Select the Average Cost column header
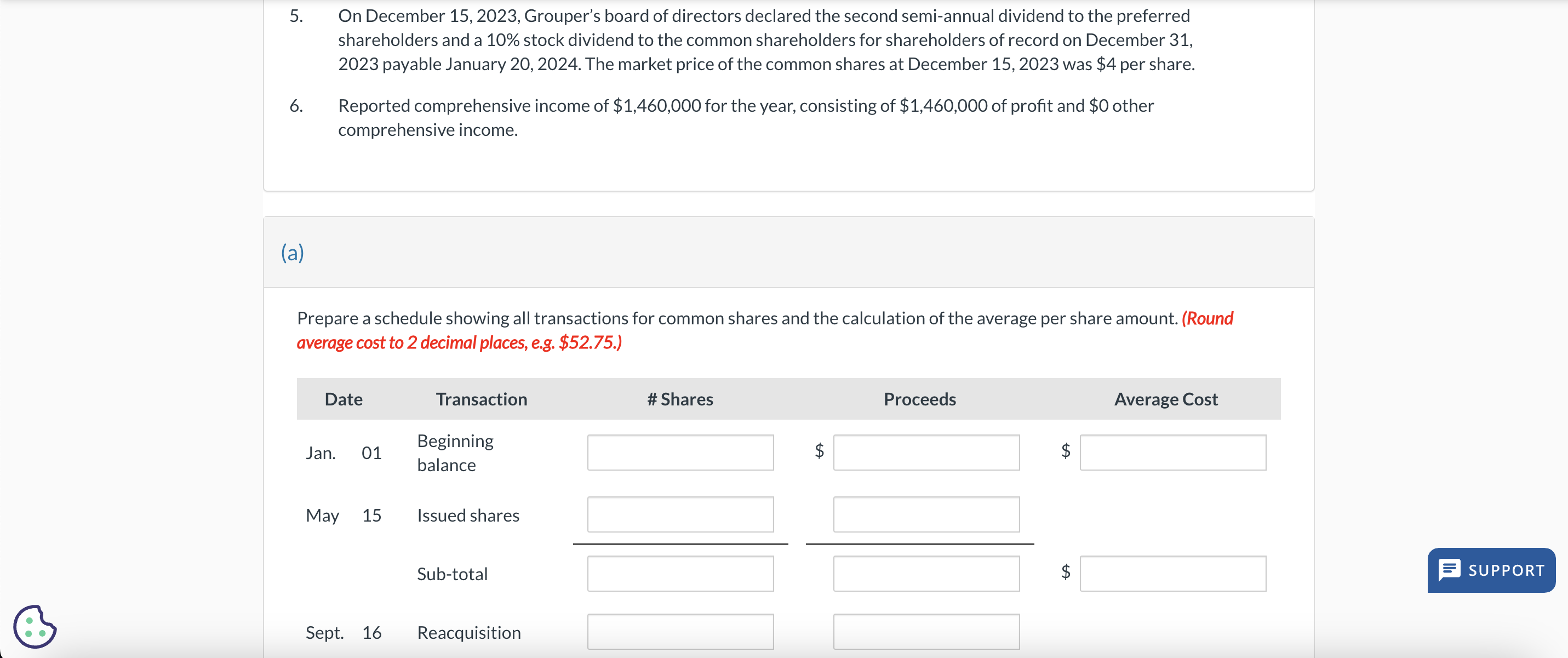 coord(1166,399)
